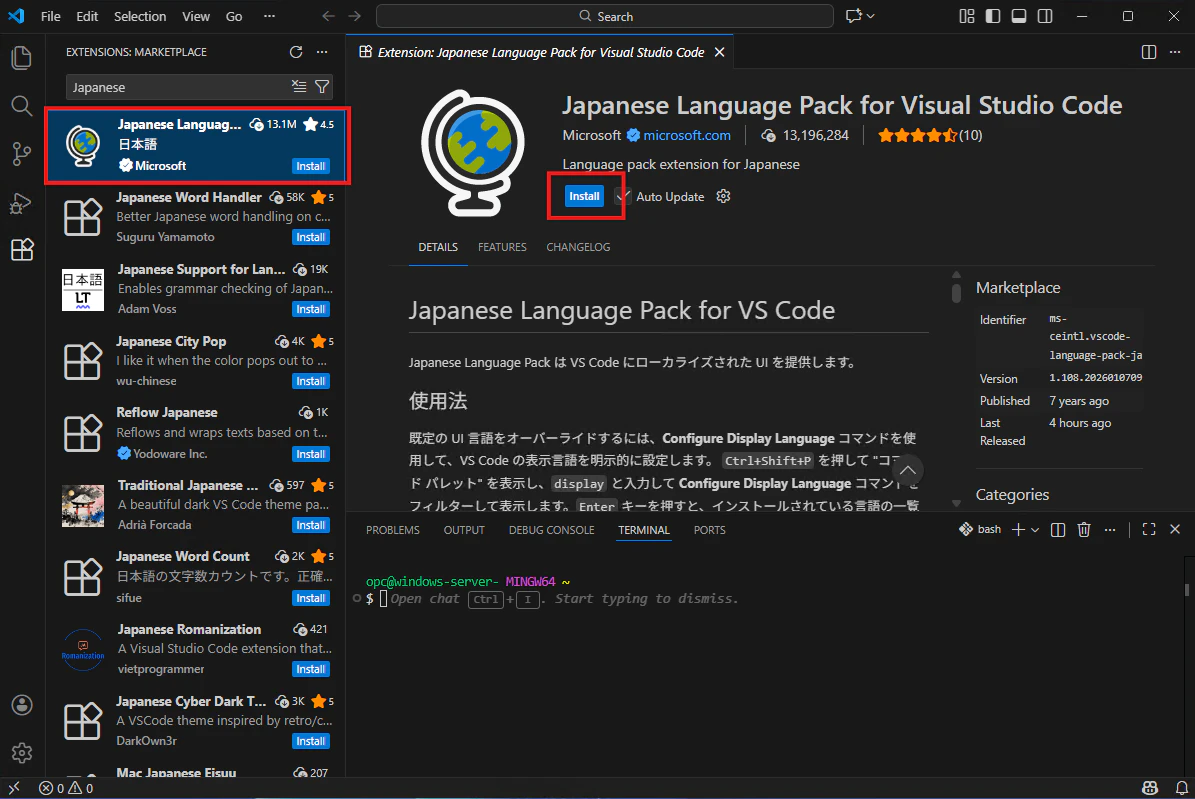
Task: Add a new terminal with plus icon
Action: pos(1017,529)
